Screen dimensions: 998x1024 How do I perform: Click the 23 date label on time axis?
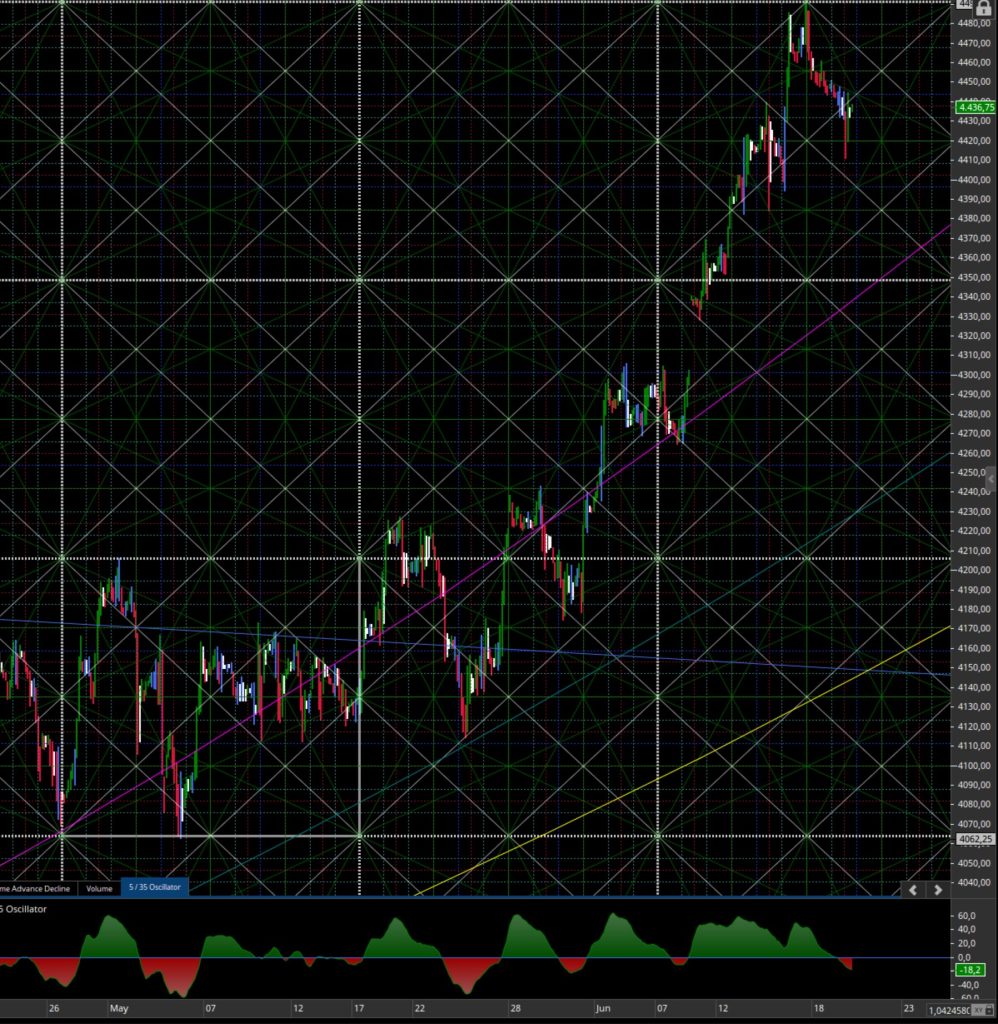(909, 1008)
